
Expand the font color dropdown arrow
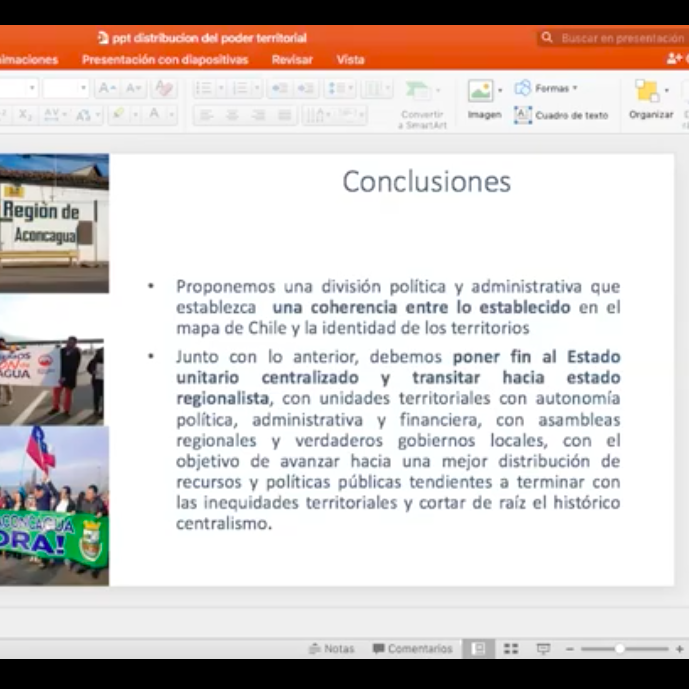tap(172, 115)
